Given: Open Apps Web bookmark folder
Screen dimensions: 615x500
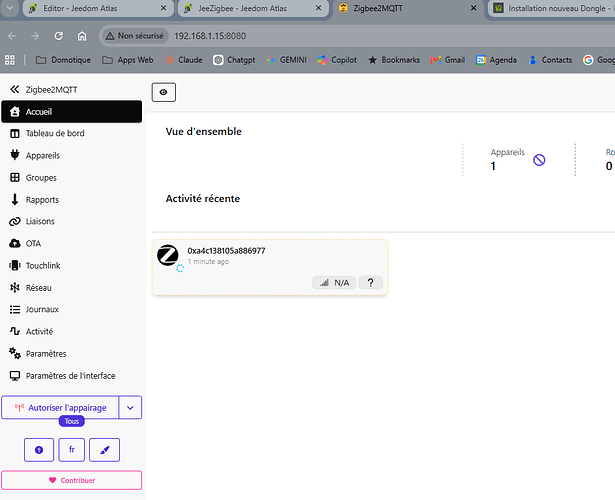Looking at the screenshot, I should [128, 60].
